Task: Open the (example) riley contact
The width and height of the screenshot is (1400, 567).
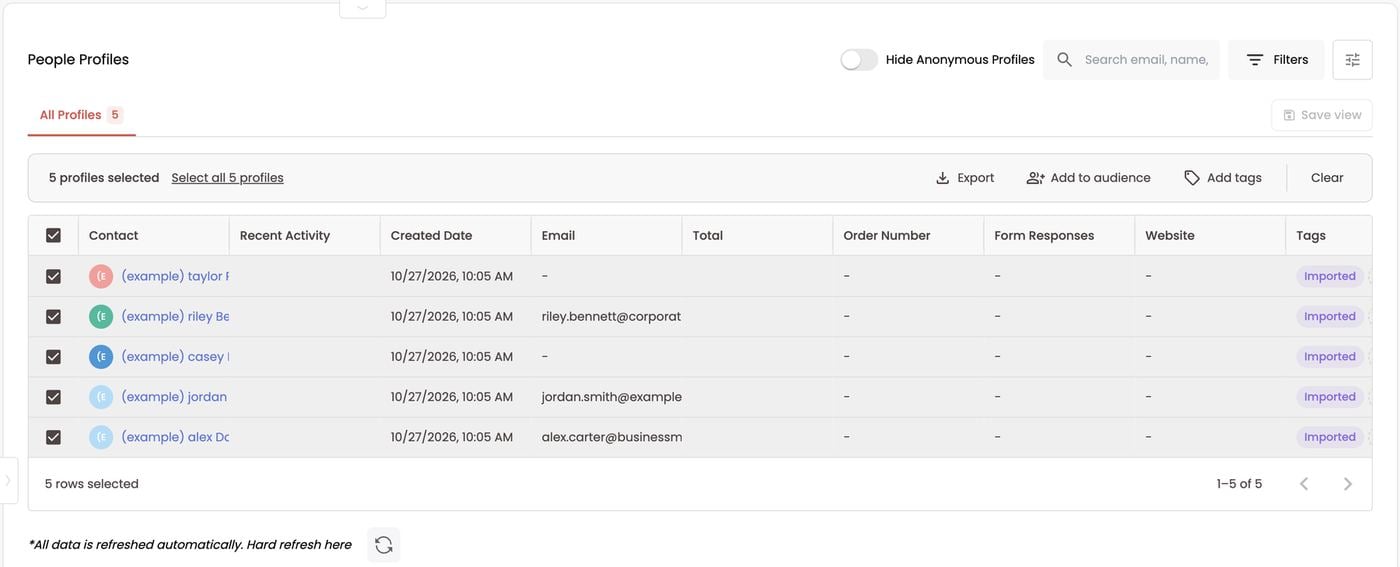Action: 175,316
